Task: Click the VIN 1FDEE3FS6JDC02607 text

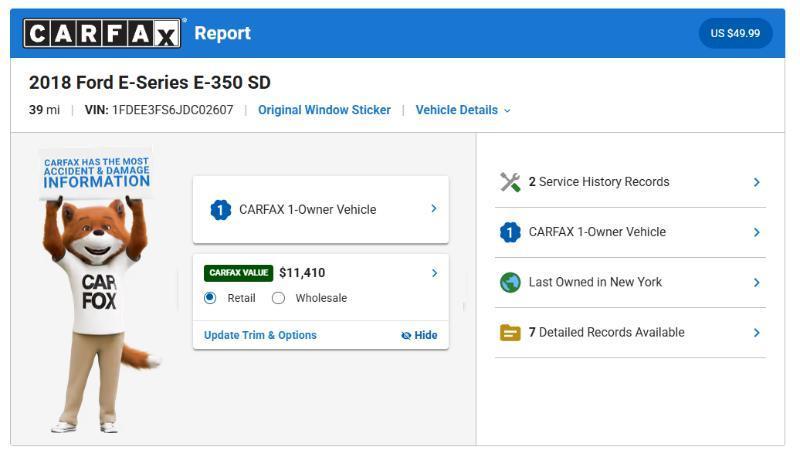Action: tap(159, 110)
